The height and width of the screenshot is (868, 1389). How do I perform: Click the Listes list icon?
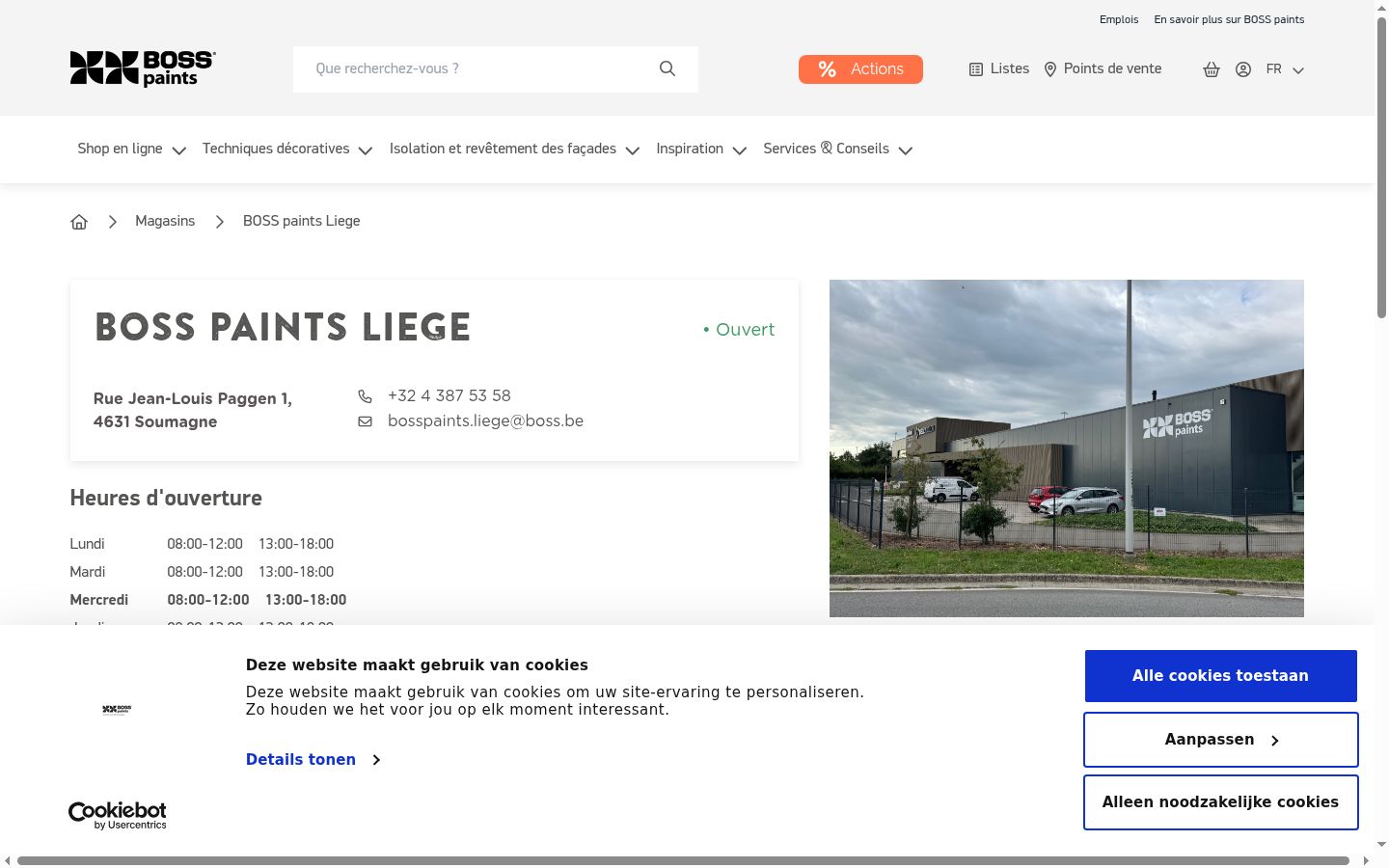pos(976,69)
